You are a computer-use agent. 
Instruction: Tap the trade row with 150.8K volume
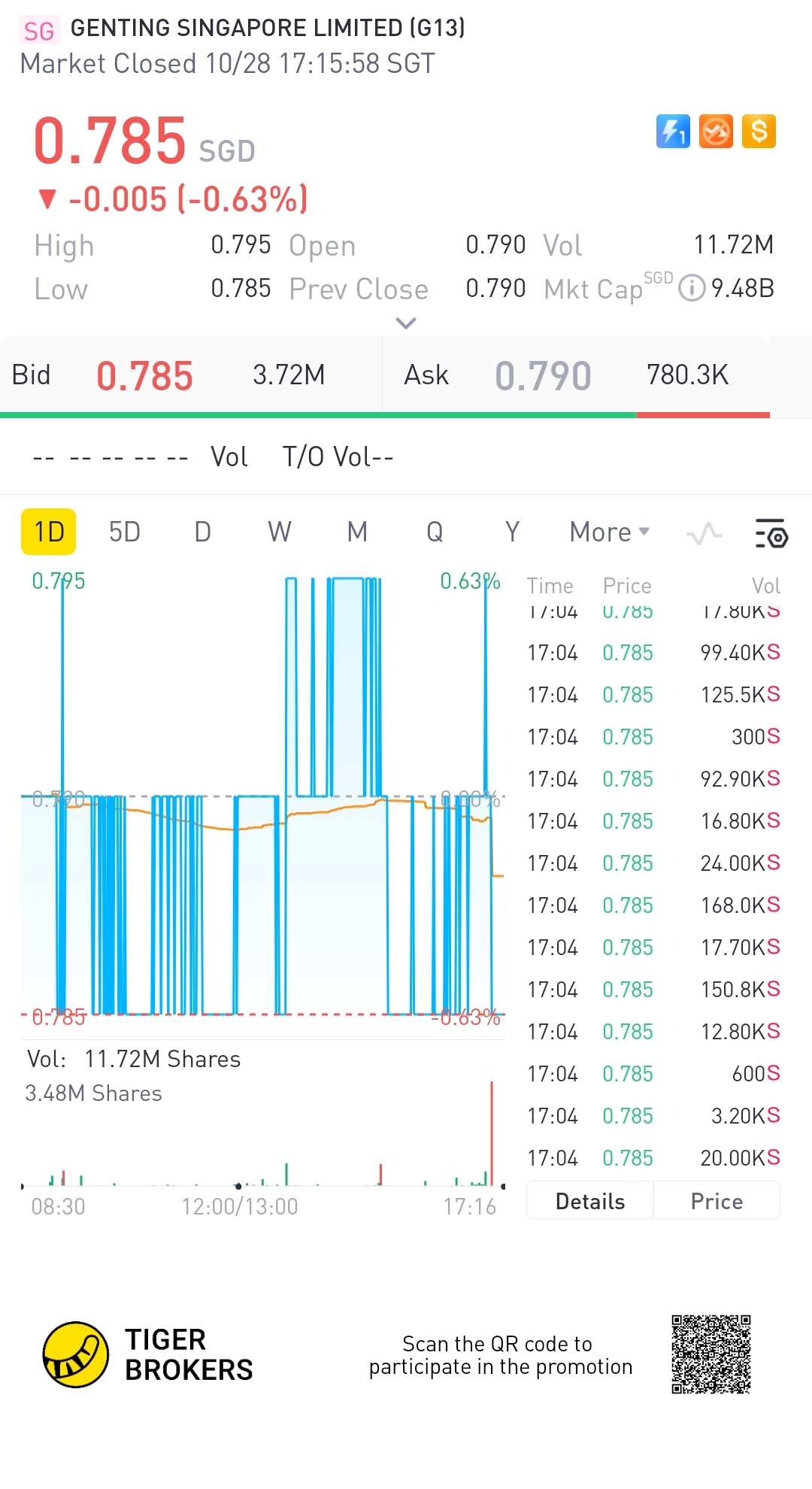(653, 990)
